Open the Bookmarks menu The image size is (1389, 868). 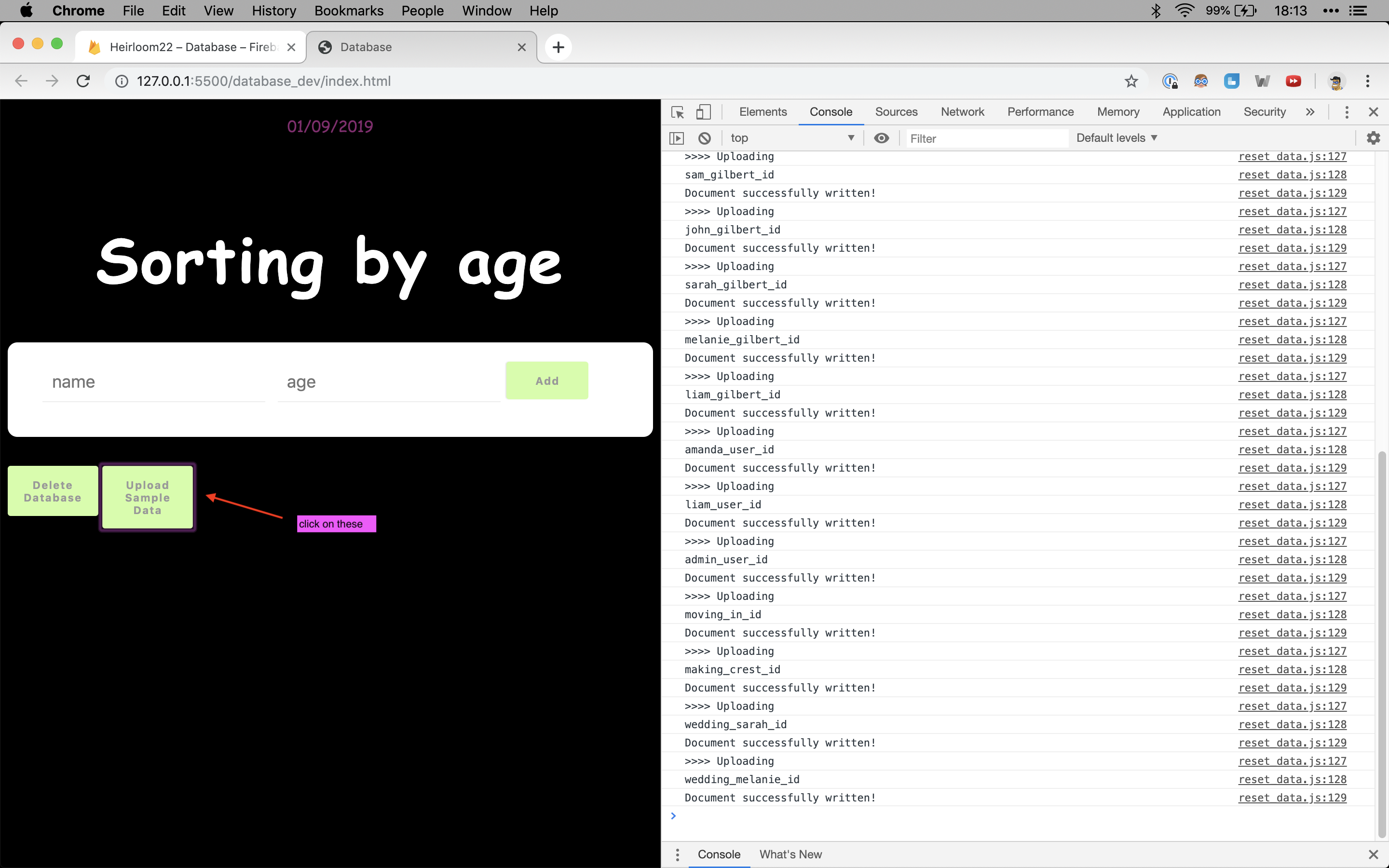348,10
